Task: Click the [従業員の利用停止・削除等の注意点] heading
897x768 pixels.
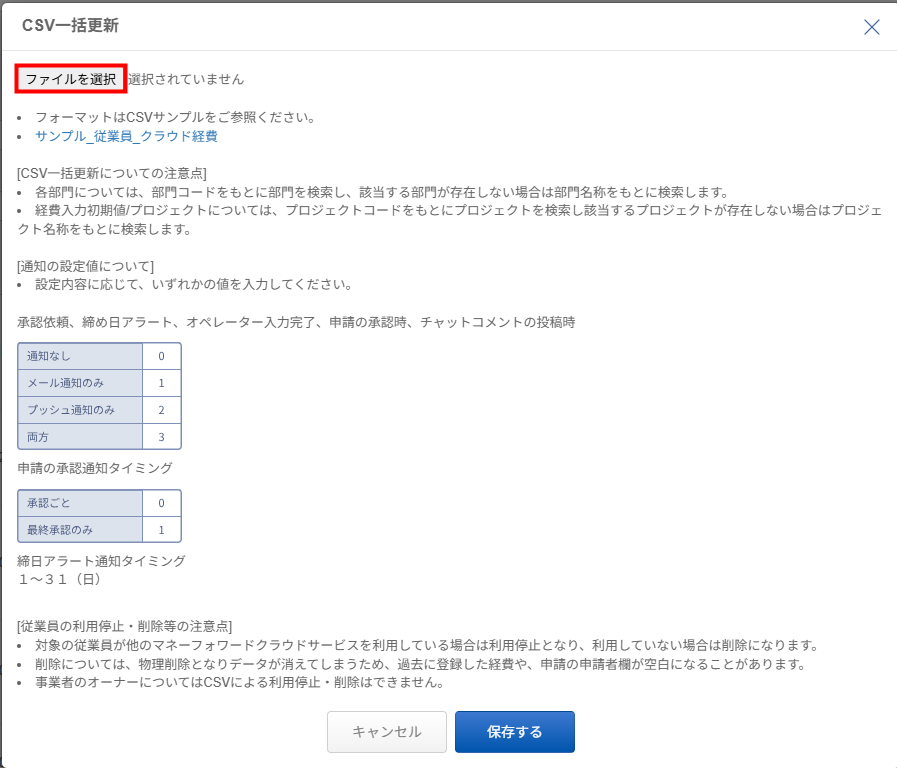Action: click(x=125, y=626)
